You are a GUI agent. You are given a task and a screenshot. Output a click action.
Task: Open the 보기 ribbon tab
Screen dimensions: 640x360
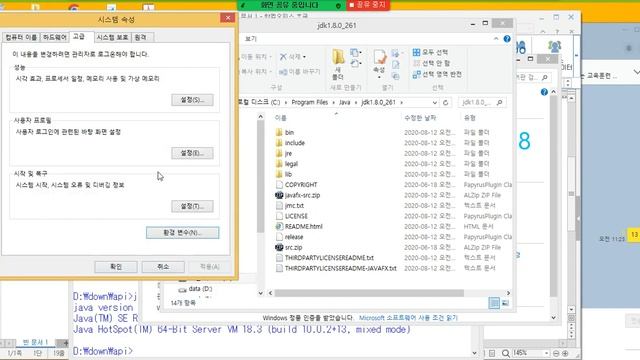pos(251,39)
